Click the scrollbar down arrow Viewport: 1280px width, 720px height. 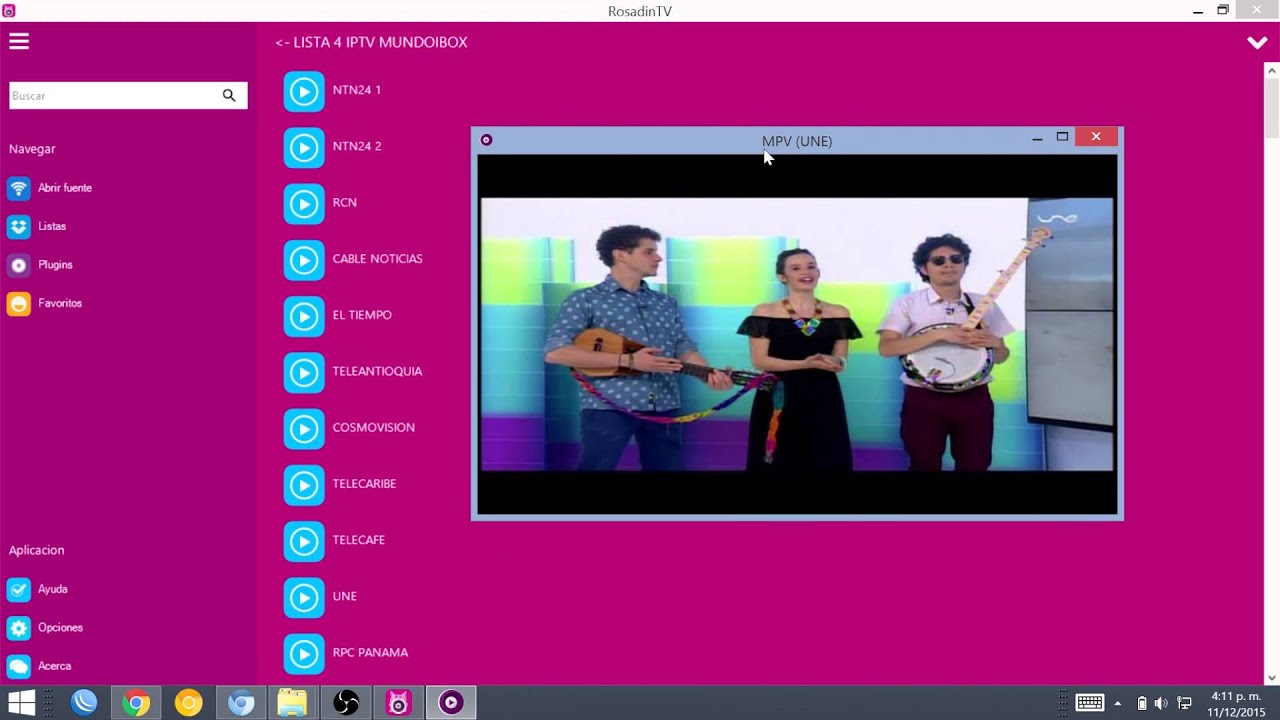(x=1272, y=678)
